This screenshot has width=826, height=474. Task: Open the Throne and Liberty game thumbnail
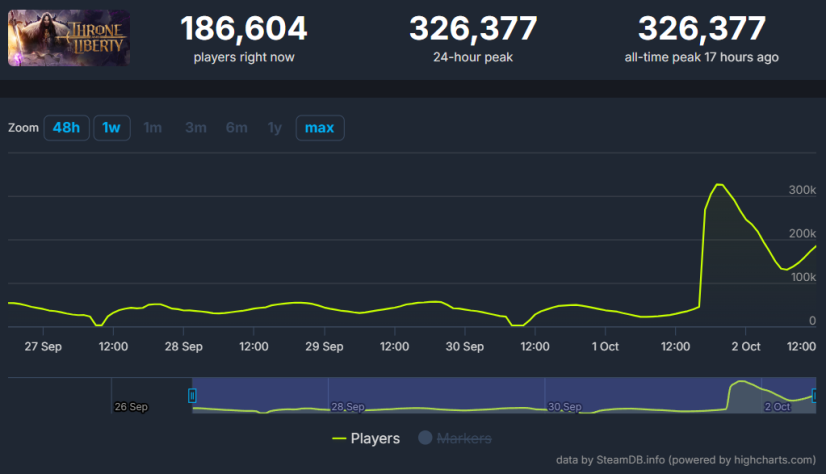(68, 38)
